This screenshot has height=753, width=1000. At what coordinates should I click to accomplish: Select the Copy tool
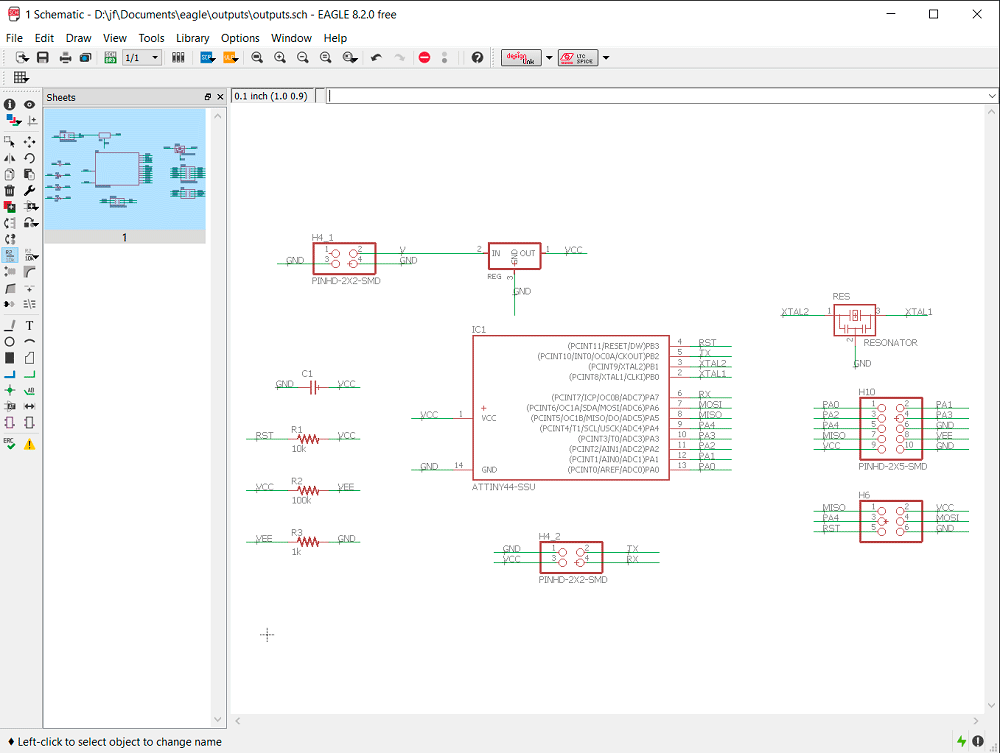tap(10, 174)
